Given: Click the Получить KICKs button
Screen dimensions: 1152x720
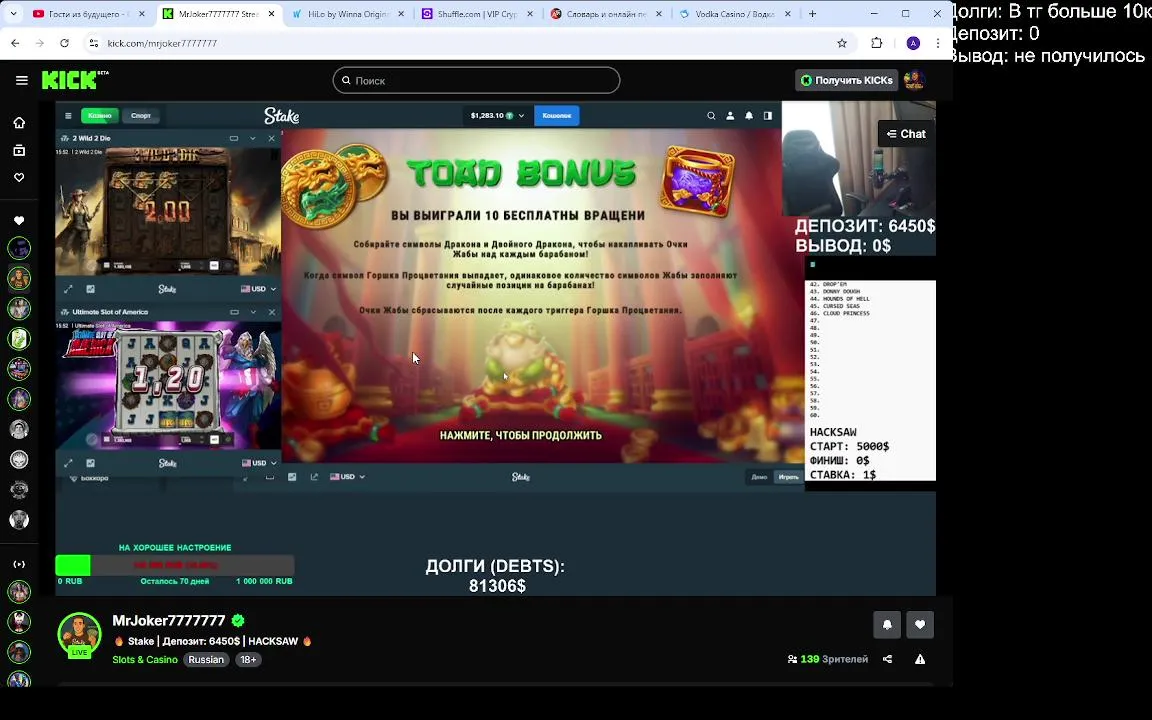Looking at the screenshot, I should 846,80.
